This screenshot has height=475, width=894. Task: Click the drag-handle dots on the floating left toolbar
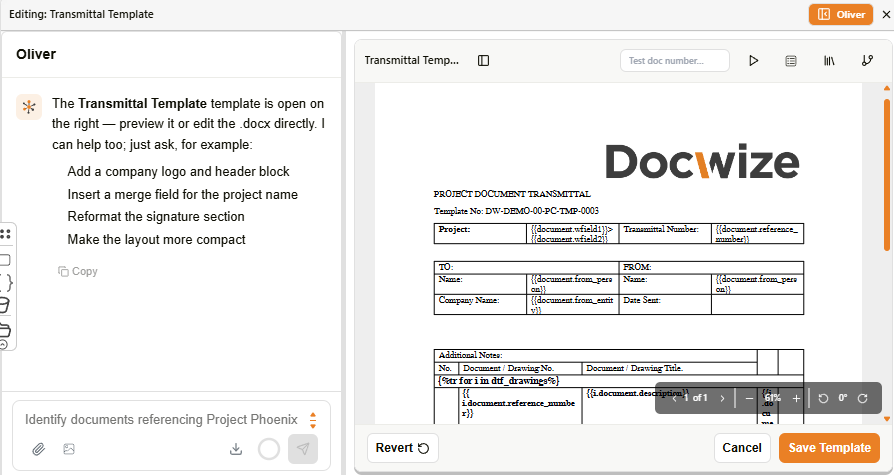(6, 234)
